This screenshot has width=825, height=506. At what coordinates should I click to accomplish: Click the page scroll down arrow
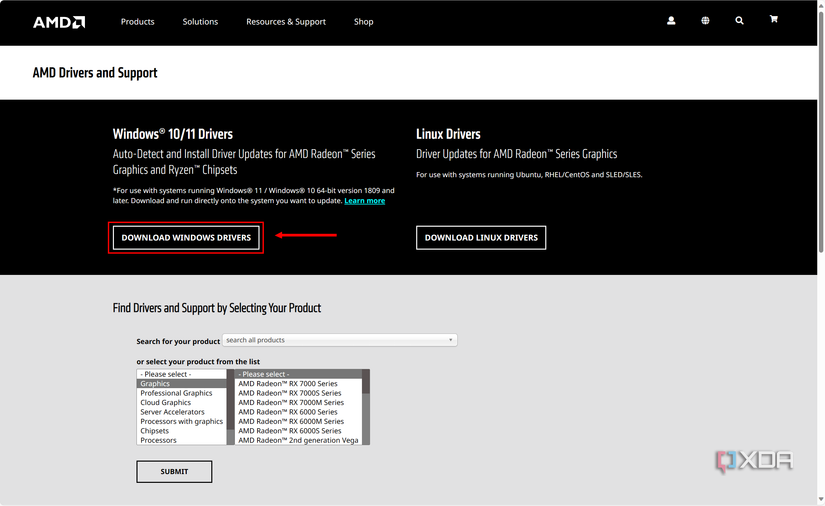pos(821,500)
